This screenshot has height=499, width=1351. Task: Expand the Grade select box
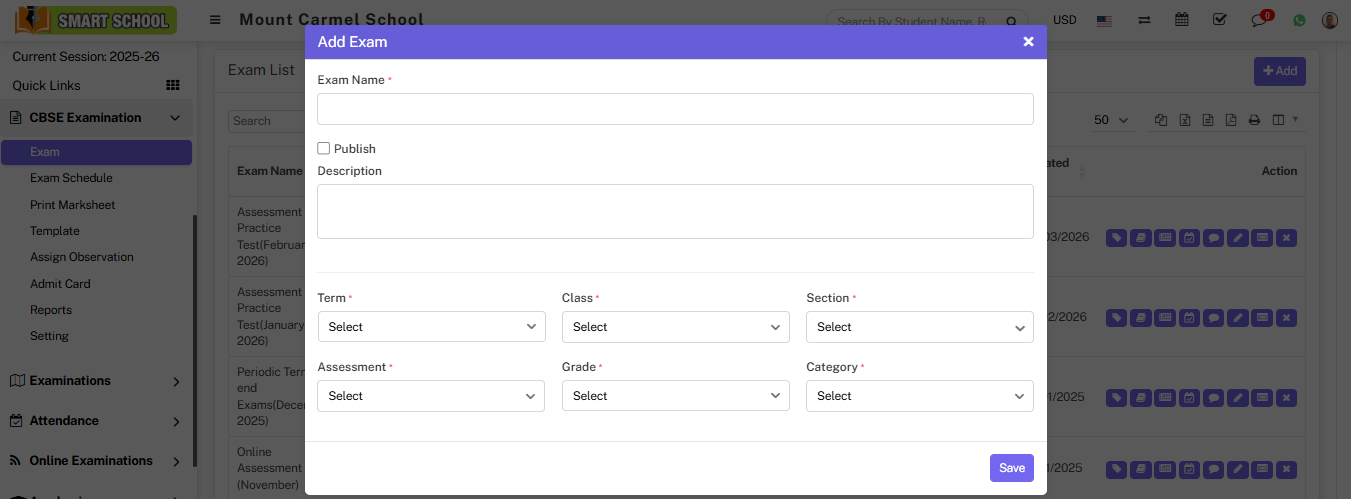tap(675, 396)
